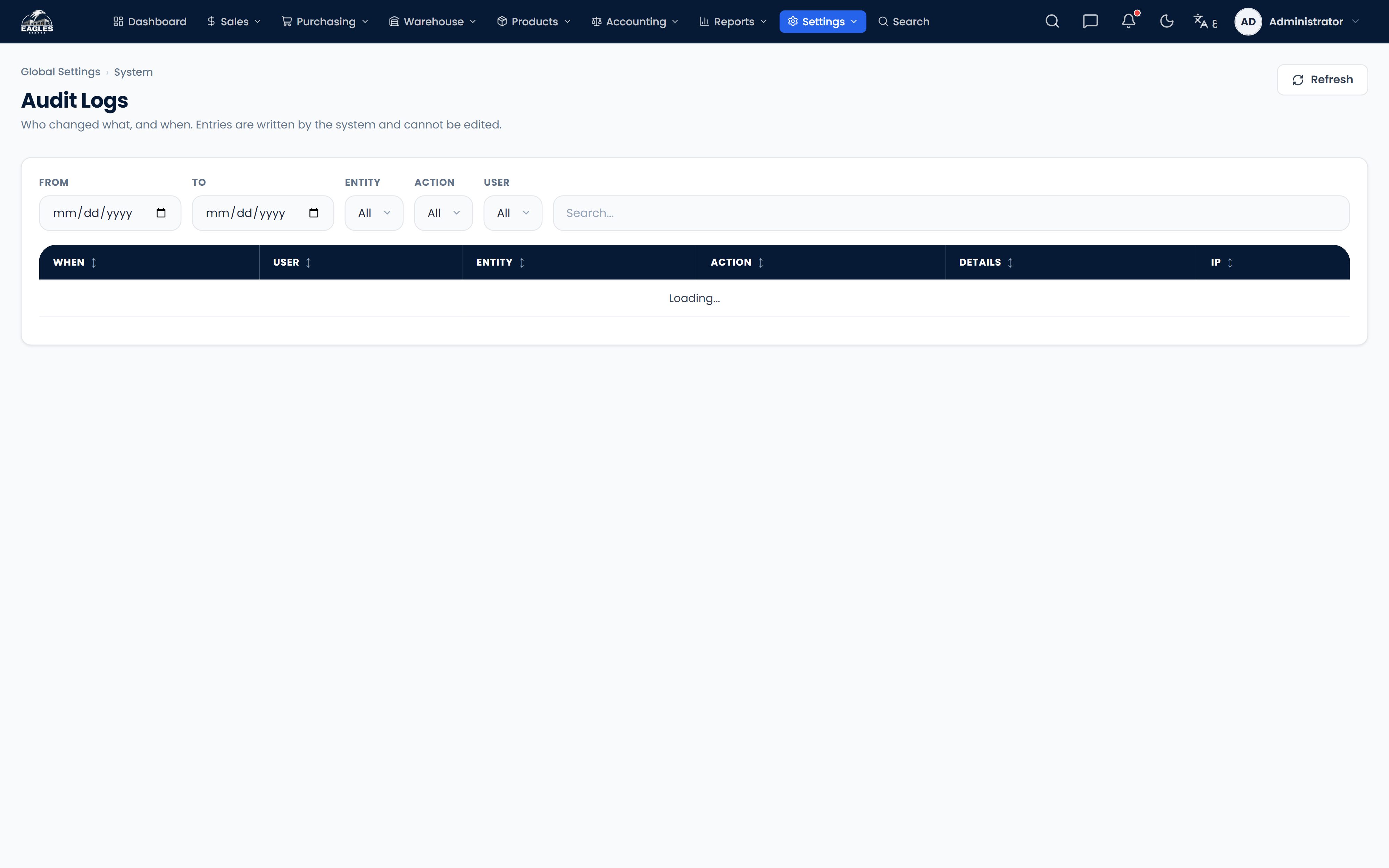Open the chat messages icon
The image size is (1389, 868).
(1090, 22)
